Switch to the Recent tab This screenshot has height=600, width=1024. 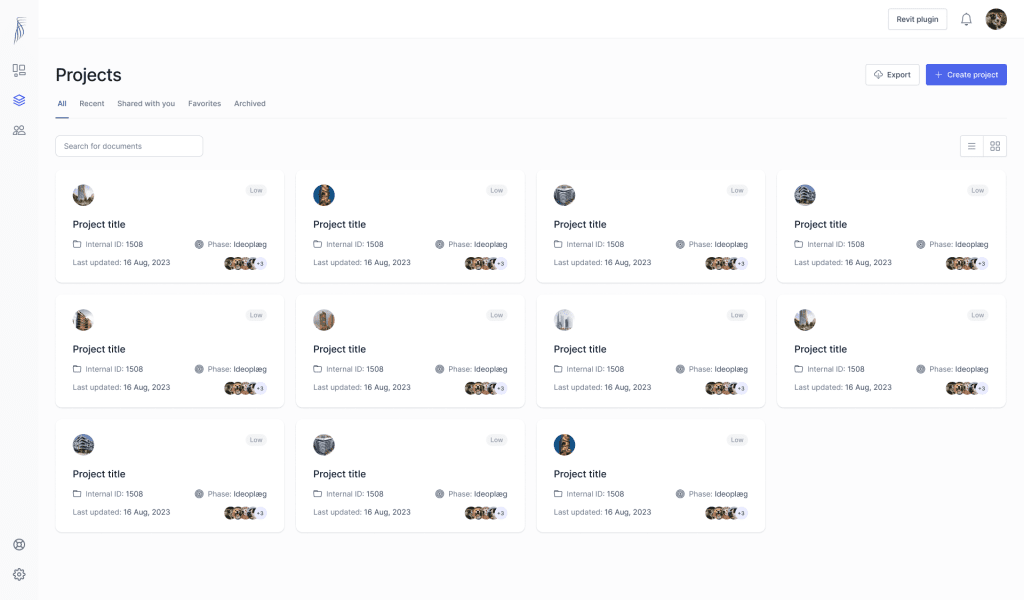click(92, 104)
